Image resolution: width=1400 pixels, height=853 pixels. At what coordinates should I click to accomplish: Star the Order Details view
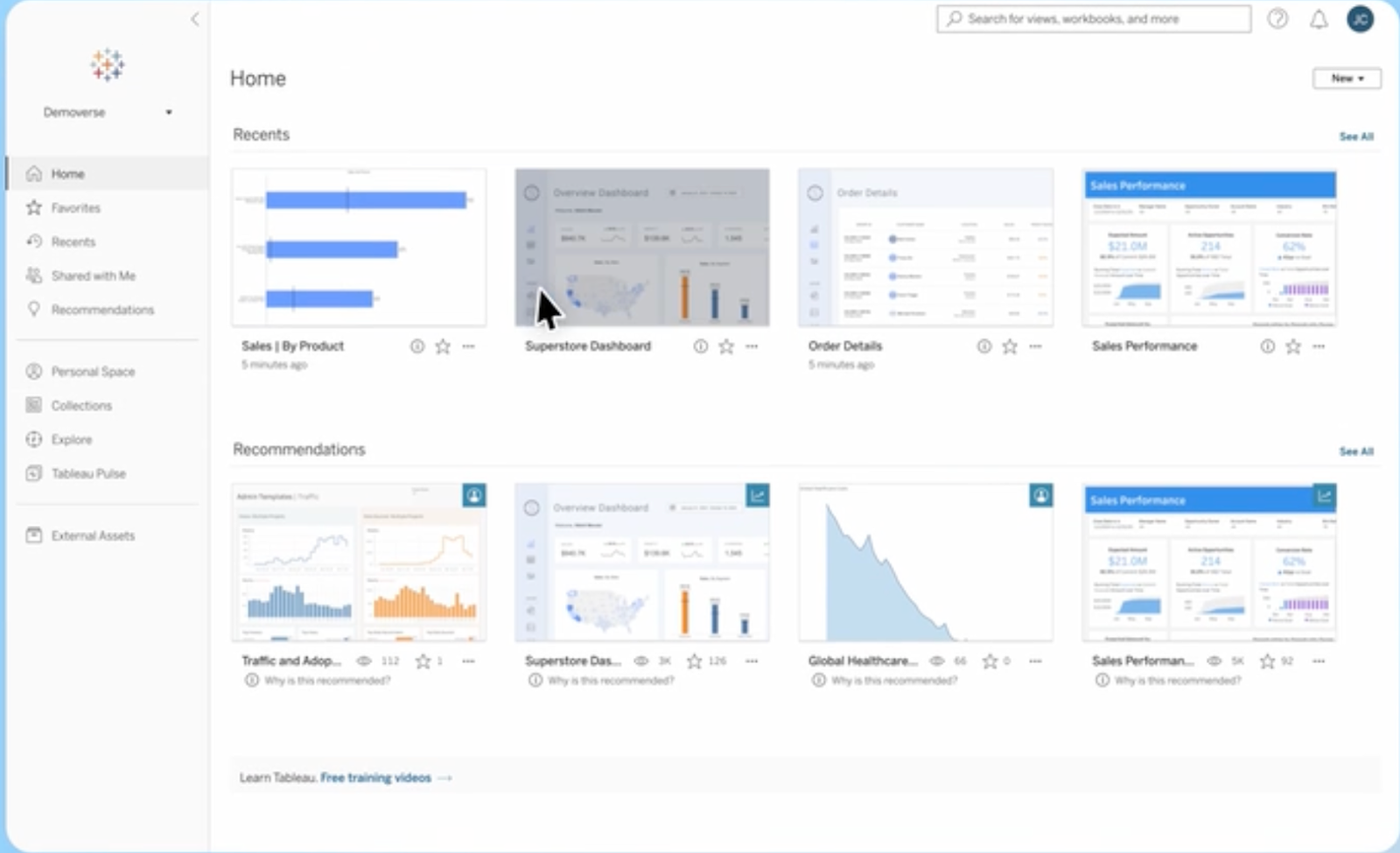pyautogui.click(x=1009, y=346)
